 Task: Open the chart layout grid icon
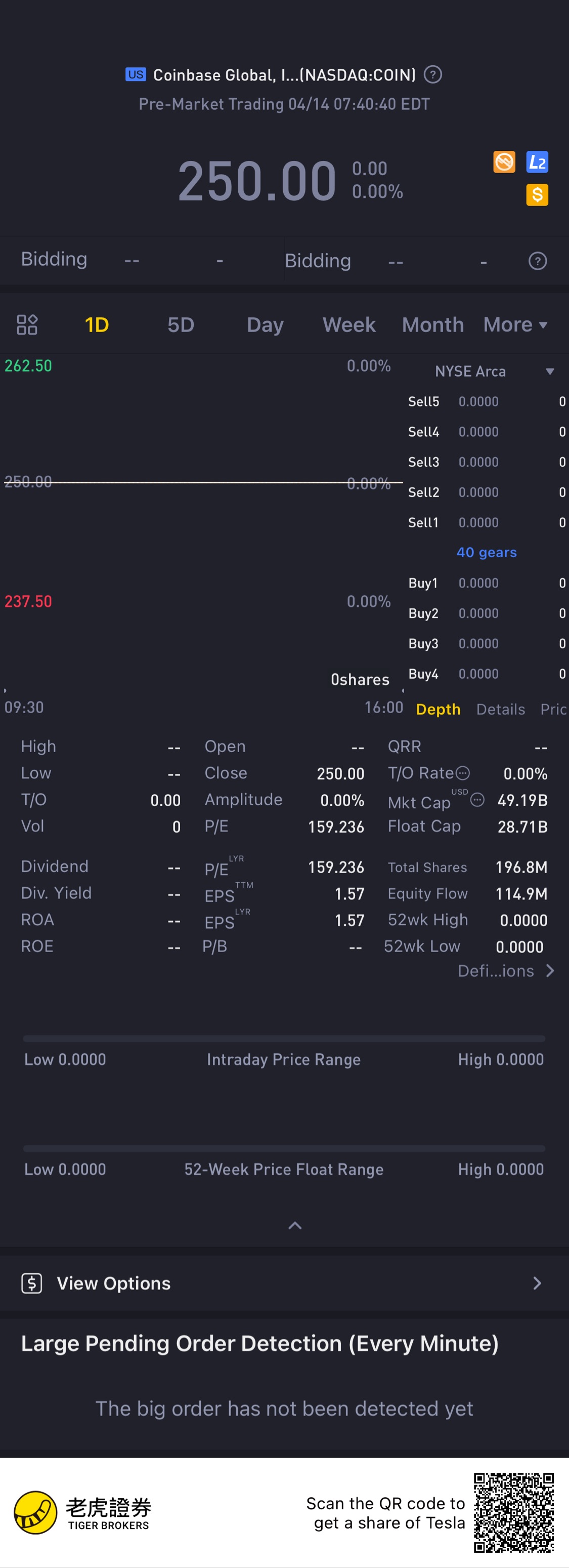click(27, 324)
